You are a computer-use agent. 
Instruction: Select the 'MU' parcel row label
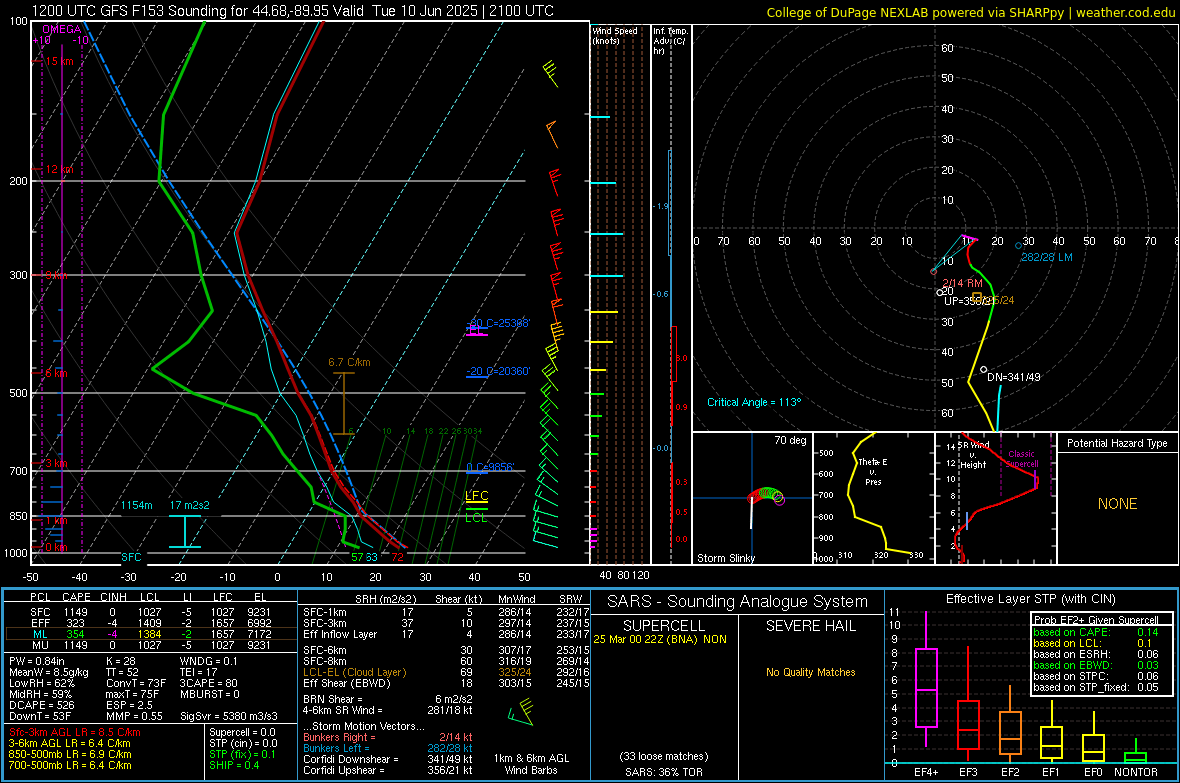pos(40,645)
